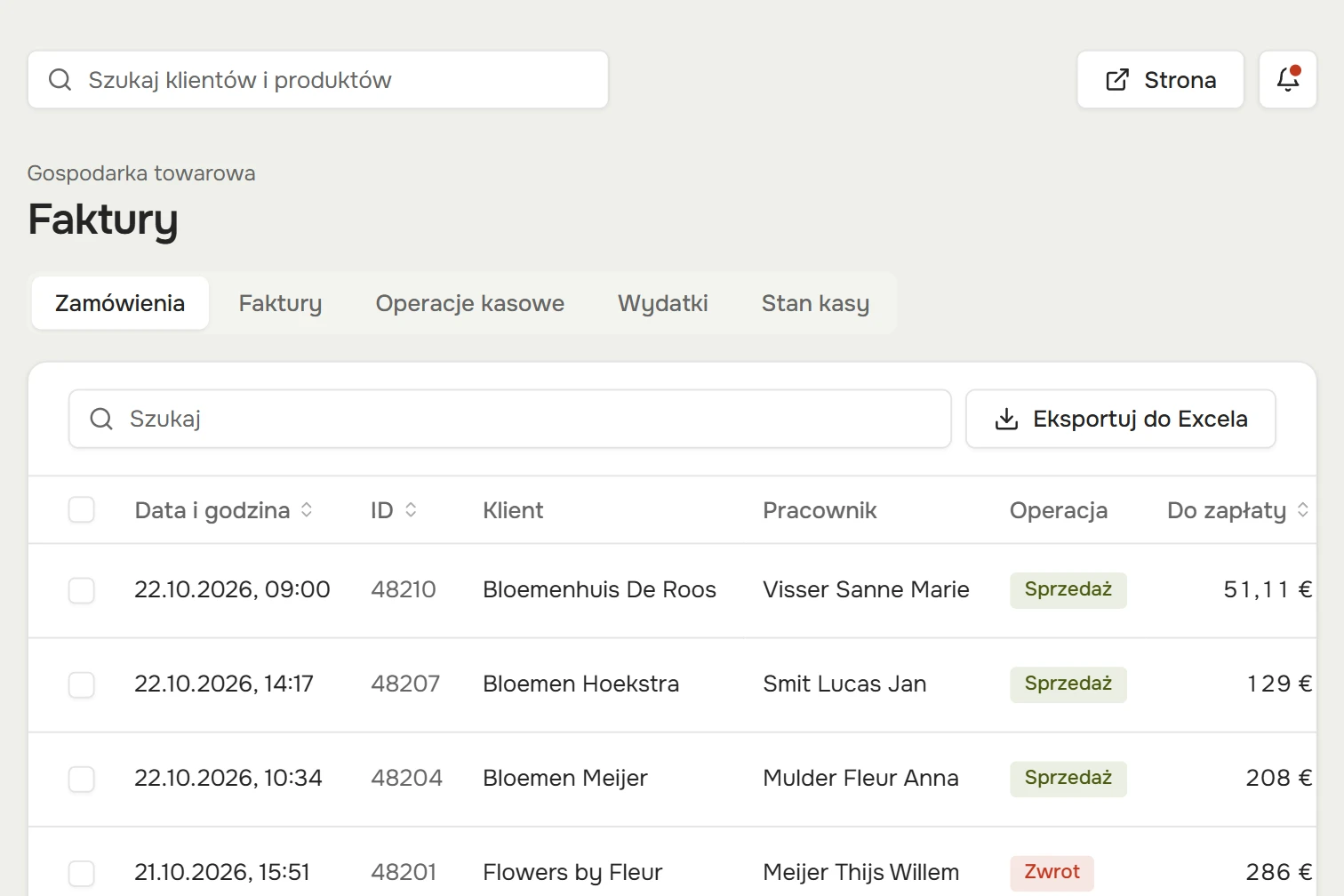The width and height of the screenshot is (1344, 896).
Task: Click employee Visser Sanne Marie
Action: (x=866, y=589)
